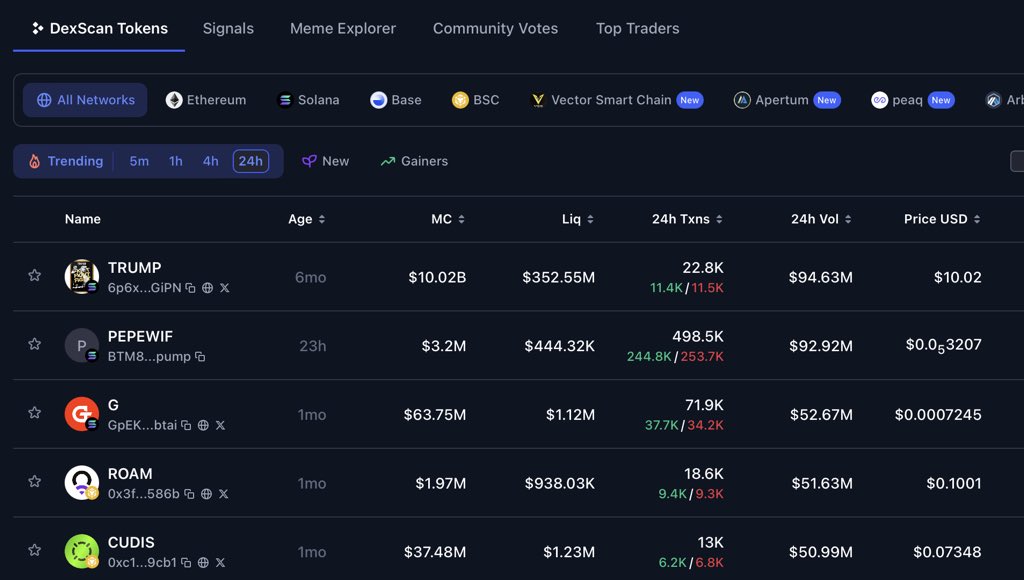Star the G token row

(35, 413)
